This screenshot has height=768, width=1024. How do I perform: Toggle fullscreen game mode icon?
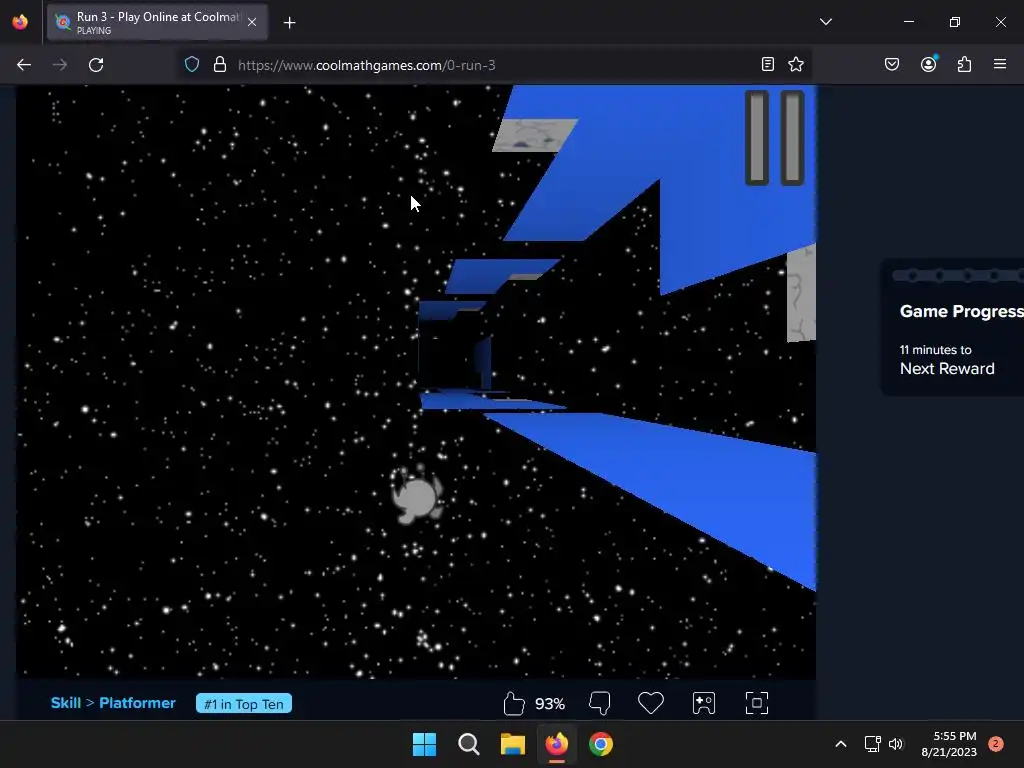[x=757, y=703]
